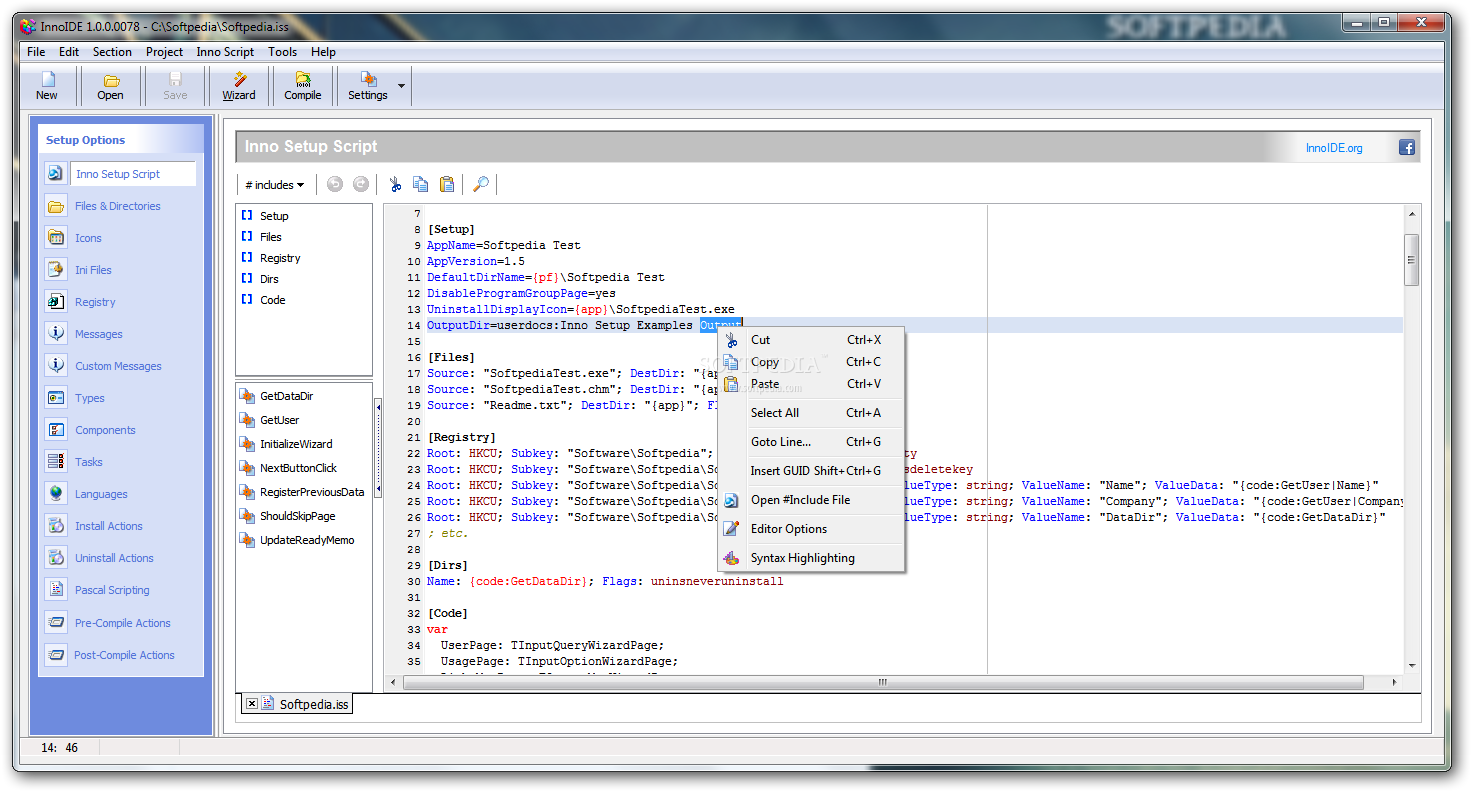Choose Insert GUID from context menu
Screen dimensions: 1472x792
click(811, 471)
